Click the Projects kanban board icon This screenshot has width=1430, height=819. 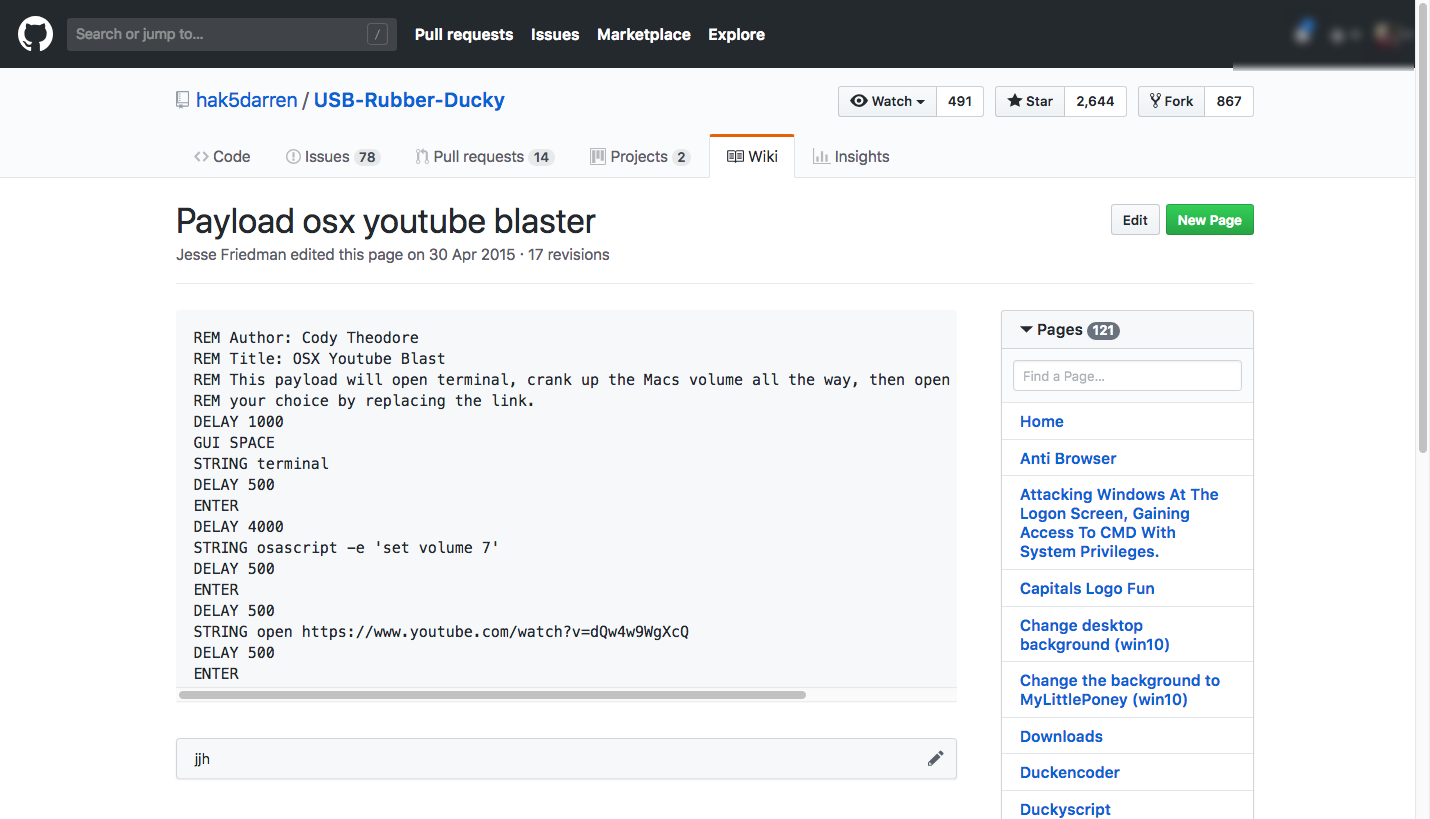coord(600,156)
